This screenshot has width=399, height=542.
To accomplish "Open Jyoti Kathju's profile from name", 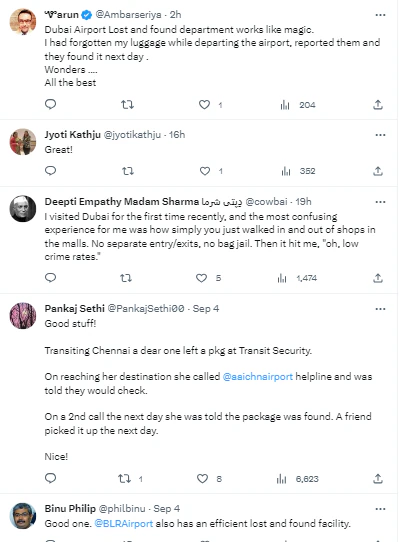I will (73, 134).
